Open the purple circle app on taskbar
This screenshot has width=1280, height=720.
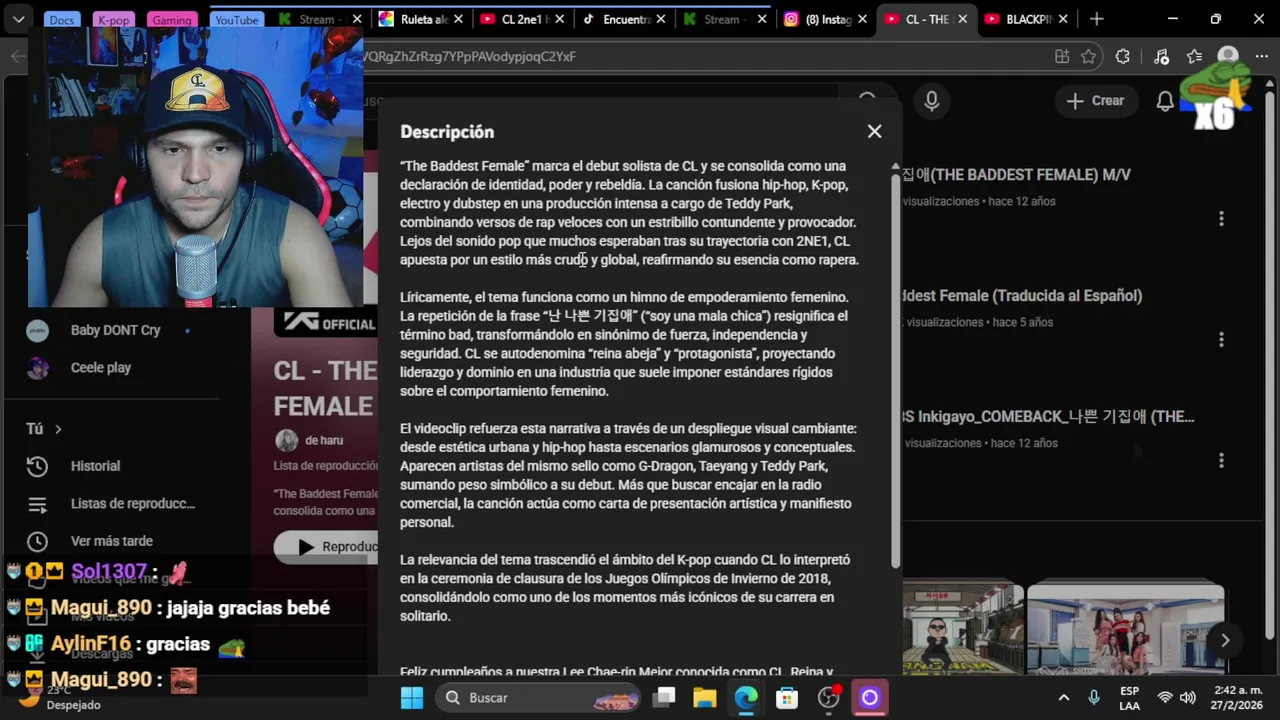(x=869, y=698)
